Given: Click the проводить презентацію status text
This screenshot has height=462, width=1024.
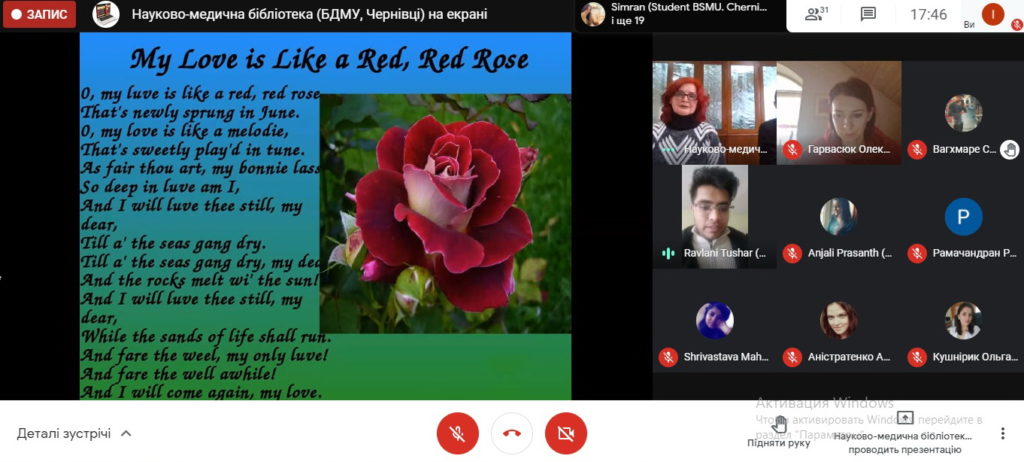Looking at the screenshot, I should coord(904,450).
